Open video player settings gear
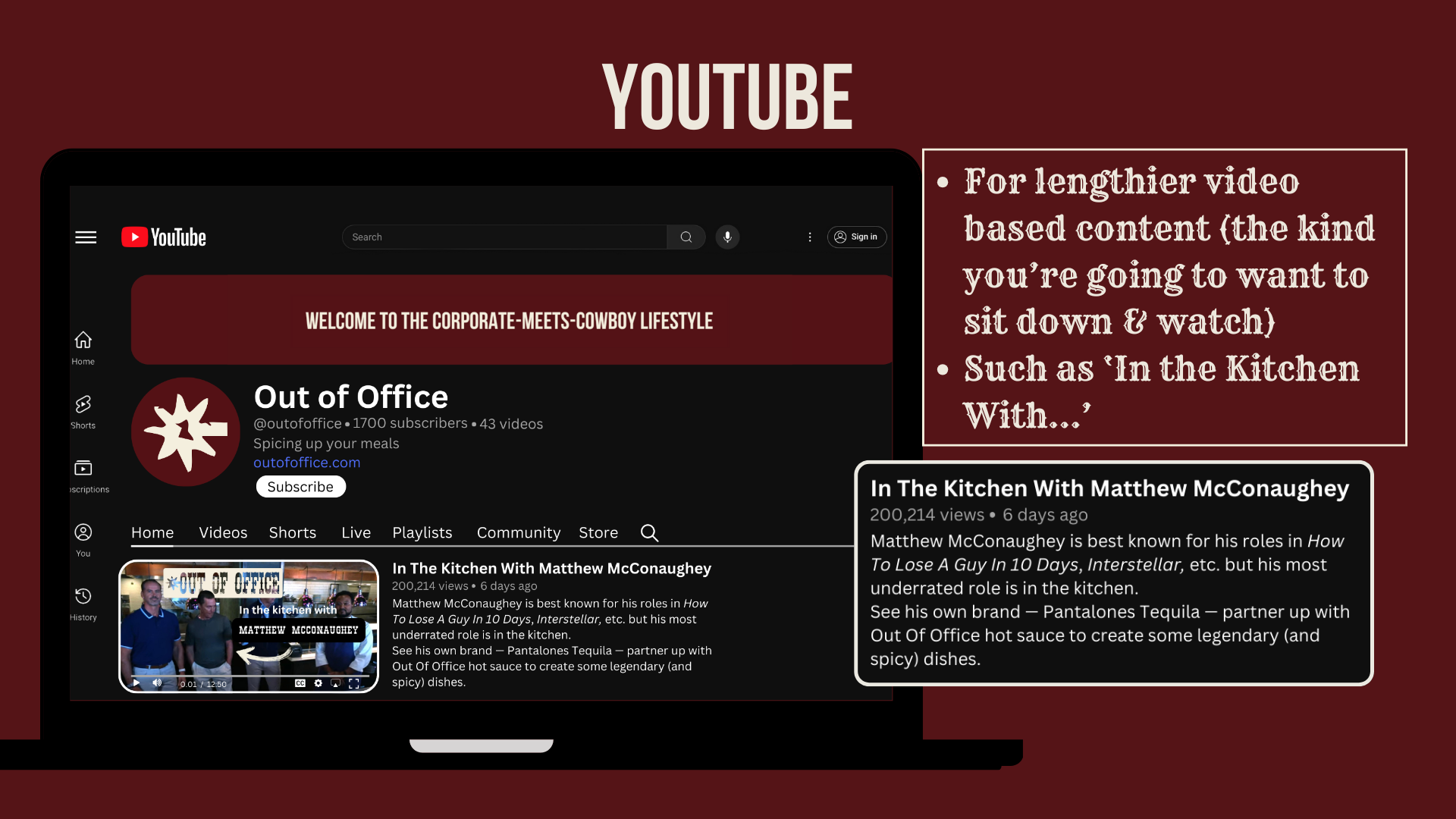 318,683
